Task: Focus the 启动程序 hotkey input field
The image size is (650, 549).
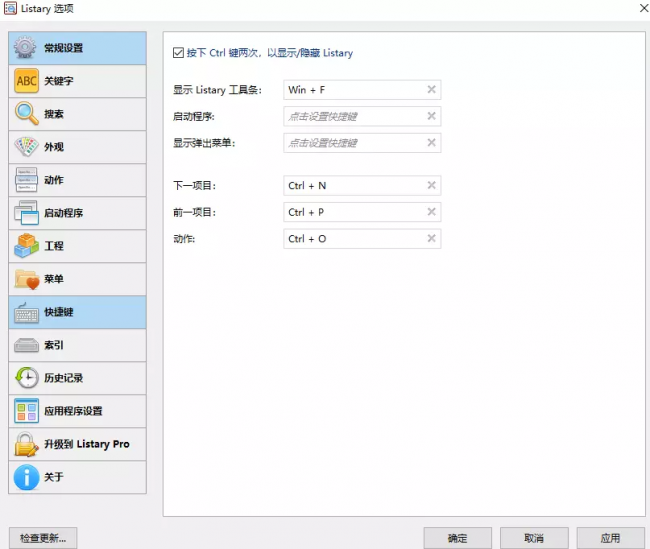Action: point(362,116)
